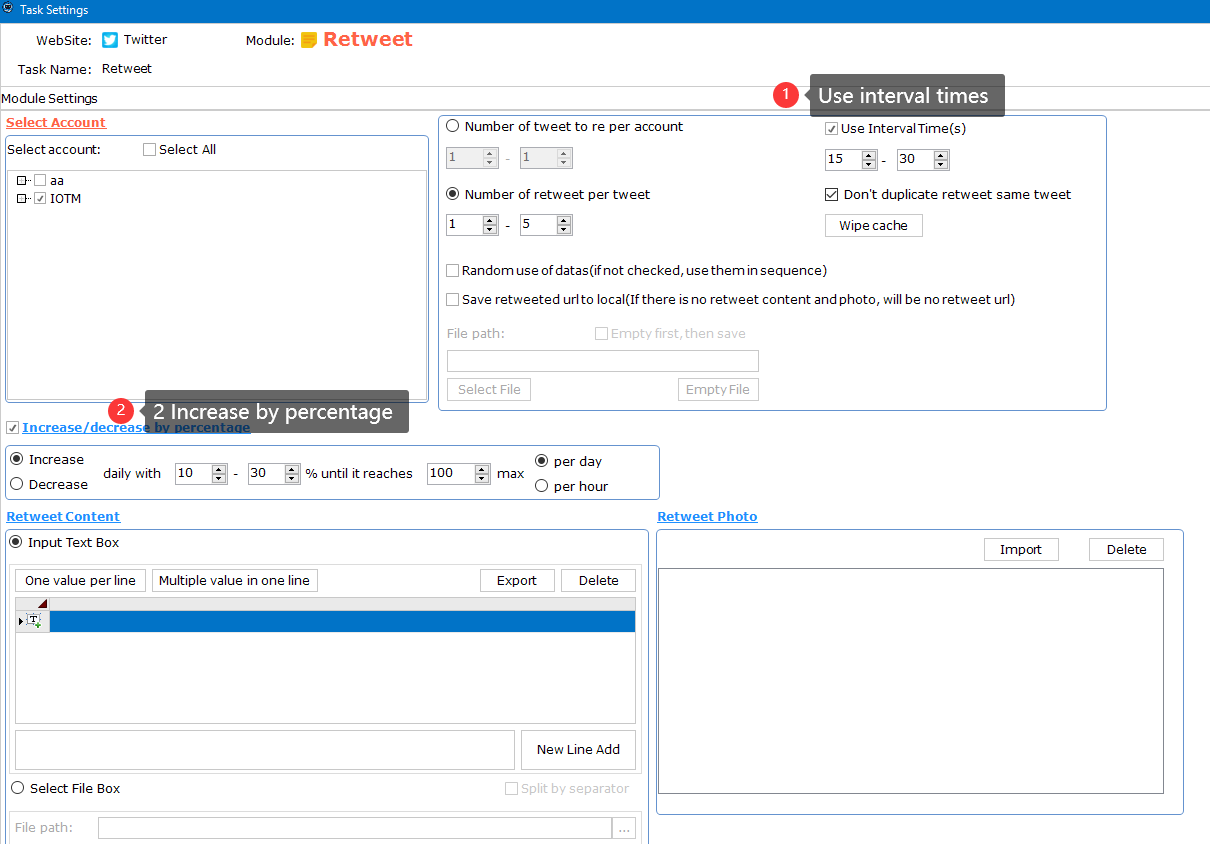Select the Increase radio button
The height and width of the screenshot is (844, 1210).
pos(16,459)
